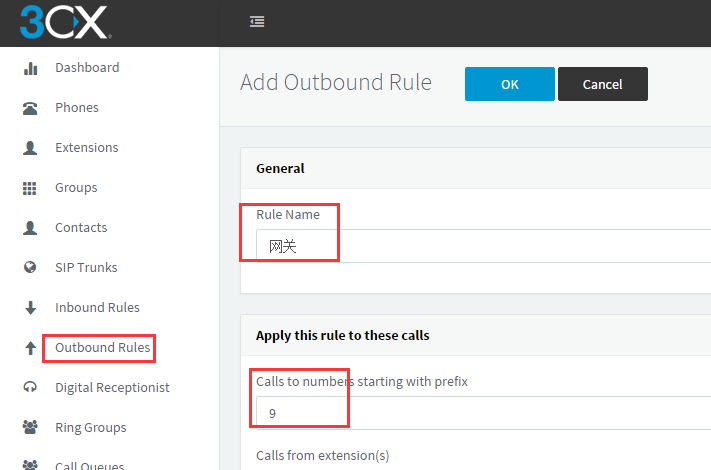711x470 pixels.
Task: Click the Phones telephone icon
Action: [x=30, y=108]
